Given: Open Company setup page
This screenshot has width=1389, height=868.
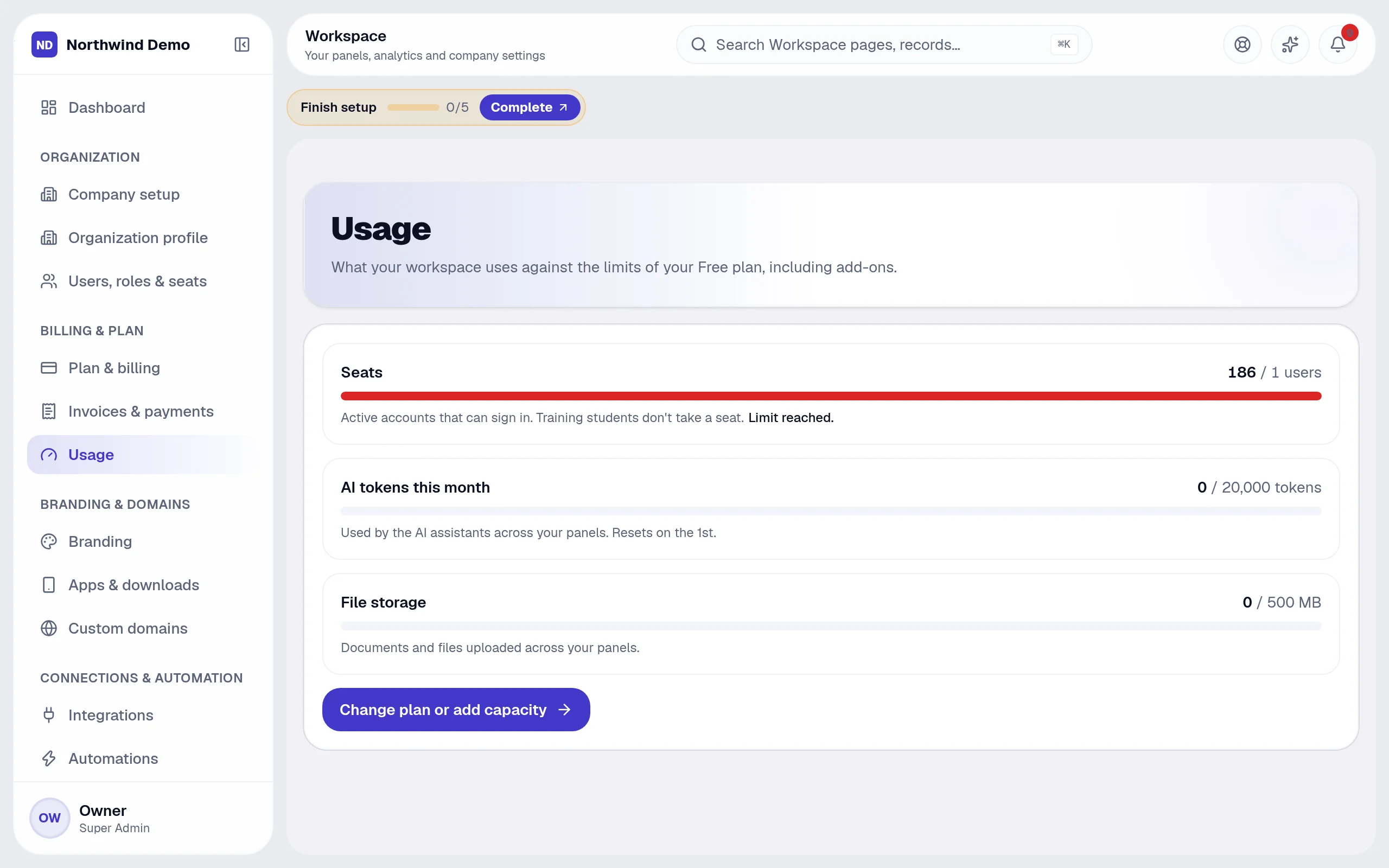Looking at the screenshot, I should (x=143, y=195).
